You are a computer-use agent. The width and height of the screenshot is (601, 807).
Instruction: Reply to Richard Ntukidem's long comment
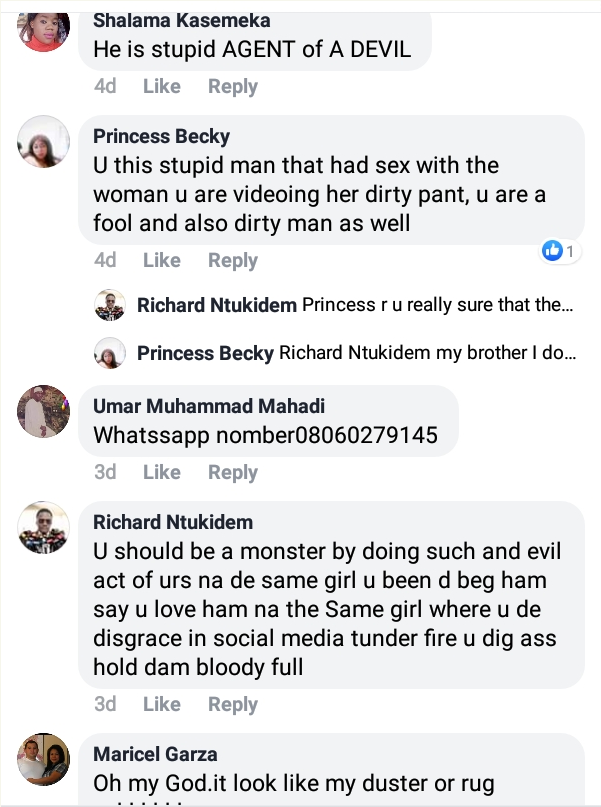(232, 705)
